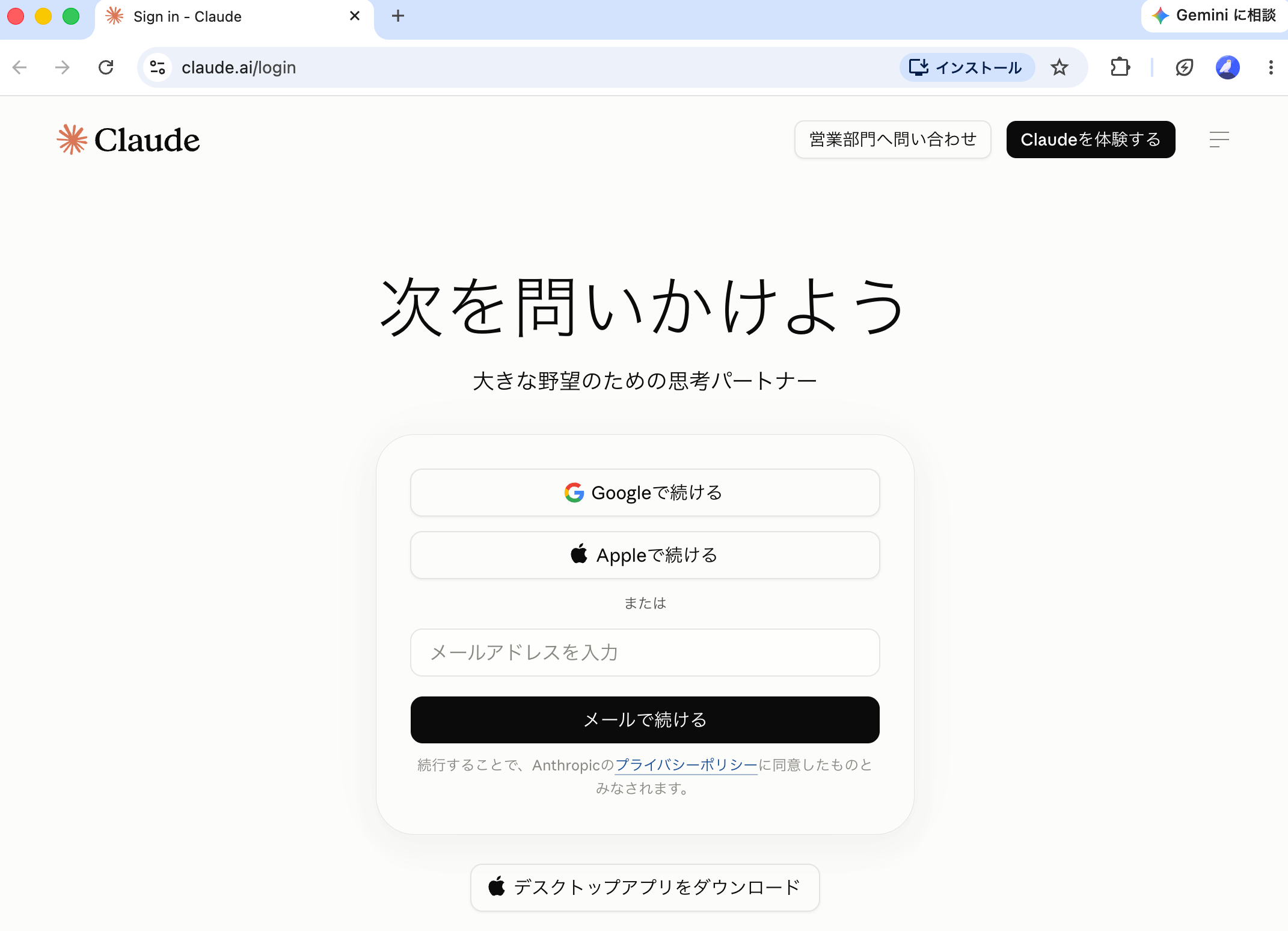Select the Sign in - Claude tab
1288x931 pixels.
pos(233,17)
